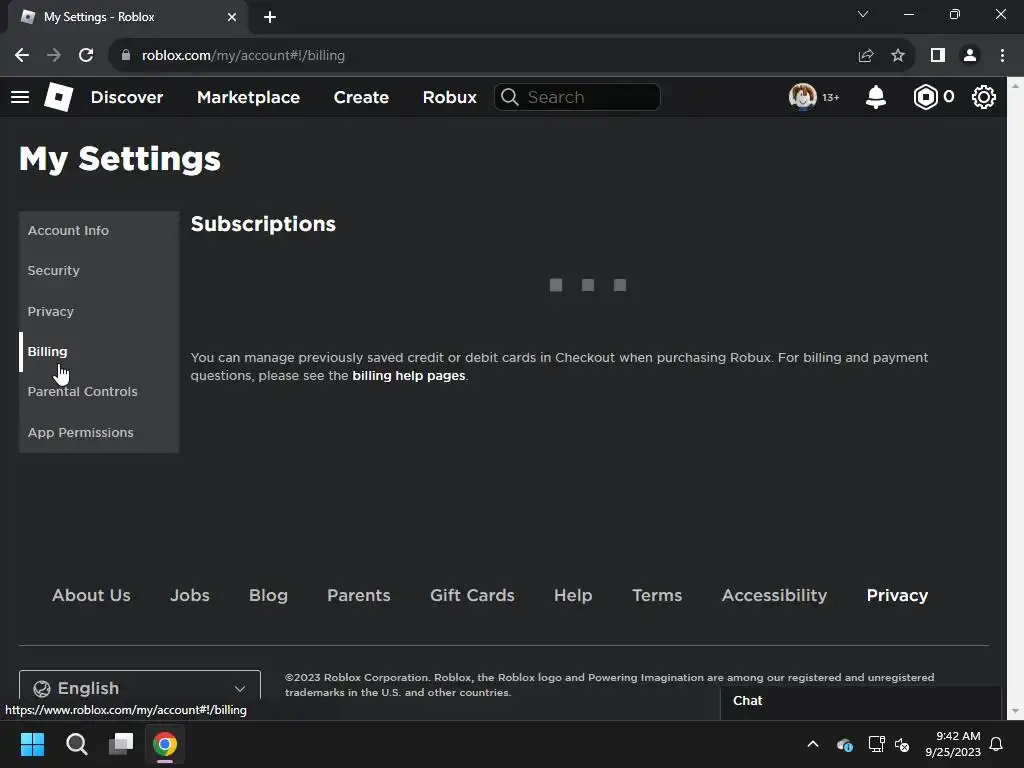Open the Terms footer link
Viewport: 1024px width, 768px height.
[657, 596]
